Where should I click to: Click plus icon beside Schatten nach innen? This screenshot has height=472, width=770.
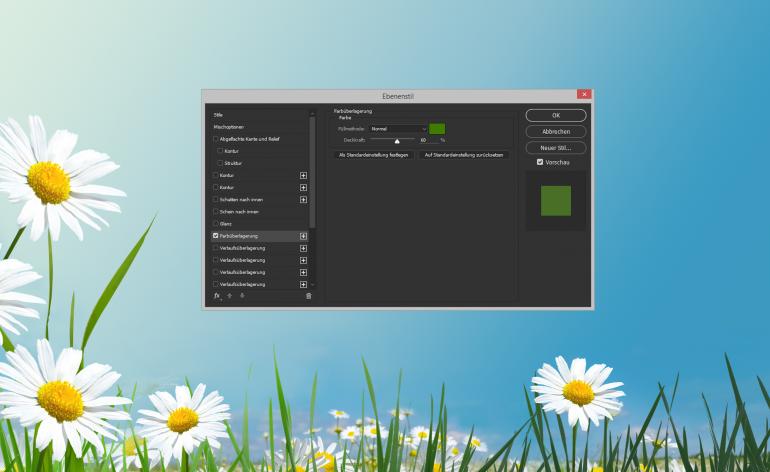point(303,199)
